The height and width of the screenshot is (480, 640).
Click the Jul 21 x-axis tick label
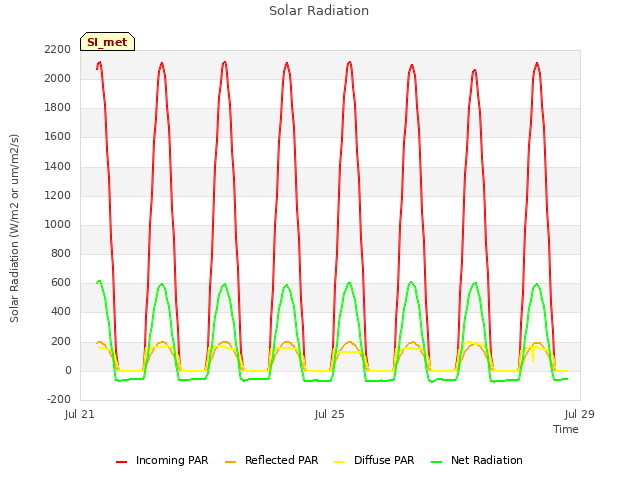click(80, 414)
